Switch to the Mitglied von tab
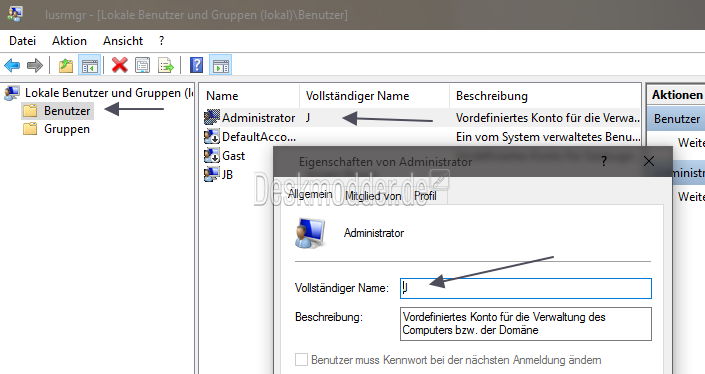This screenshot has height=374, width=705. tap(373, 196)
